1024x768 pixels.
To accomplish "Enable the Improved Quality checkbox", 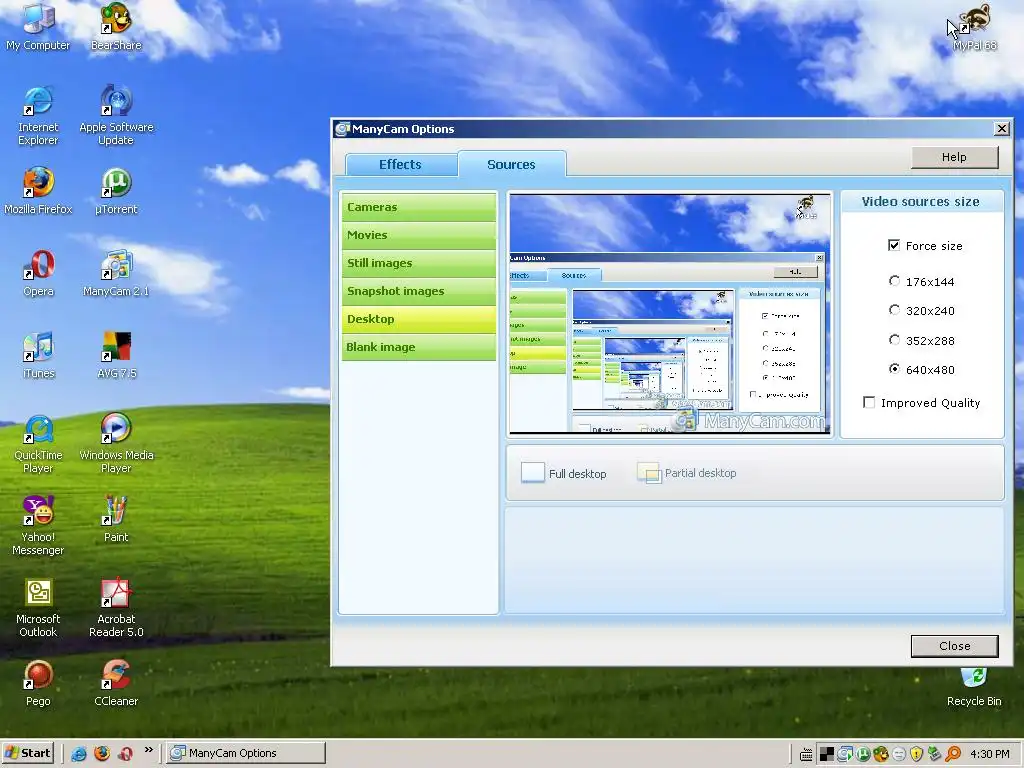I will point(869,402).
